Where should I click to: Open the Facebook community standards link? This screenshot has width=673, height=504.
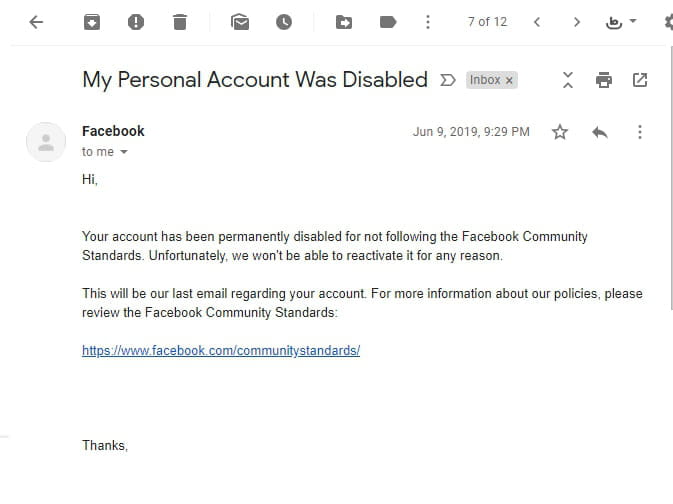pos(221,351)
